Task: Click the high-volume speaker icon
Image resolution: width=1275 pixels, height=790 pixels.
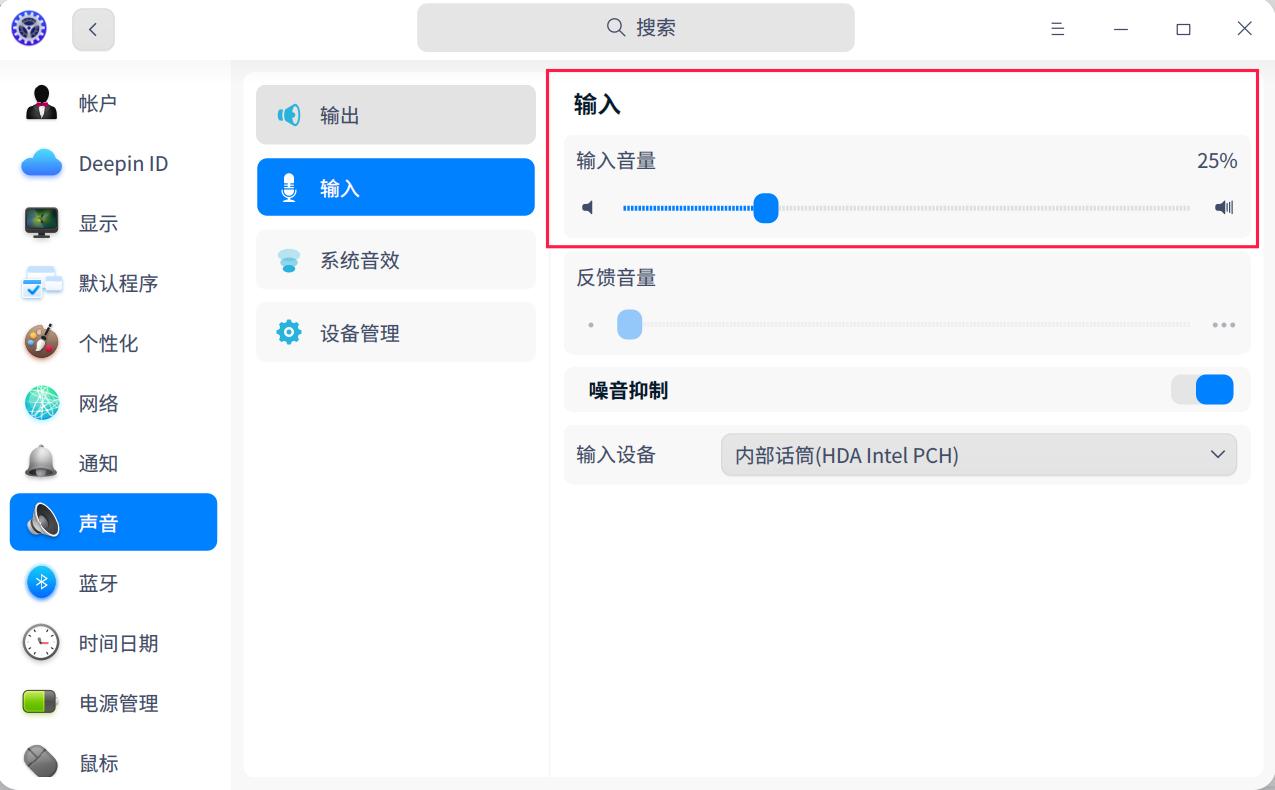Action: coord(1224,208)
